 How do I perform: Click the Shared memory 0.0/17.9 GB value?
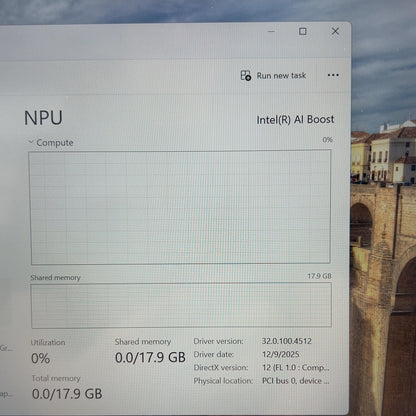[150, 358]
